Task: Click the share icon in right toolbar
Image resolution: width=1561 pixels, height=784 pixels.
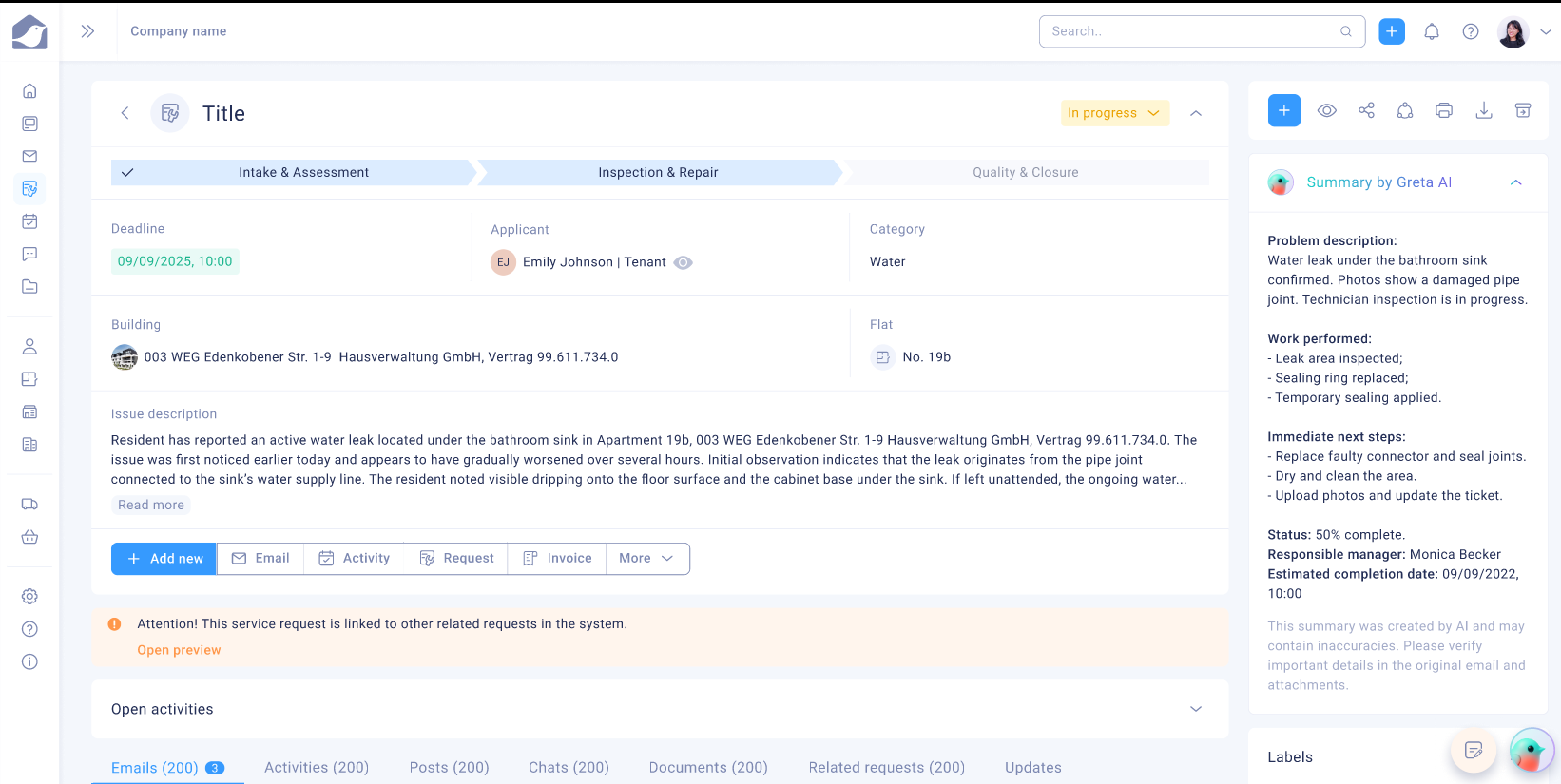Action: (x=1366, y=110)
